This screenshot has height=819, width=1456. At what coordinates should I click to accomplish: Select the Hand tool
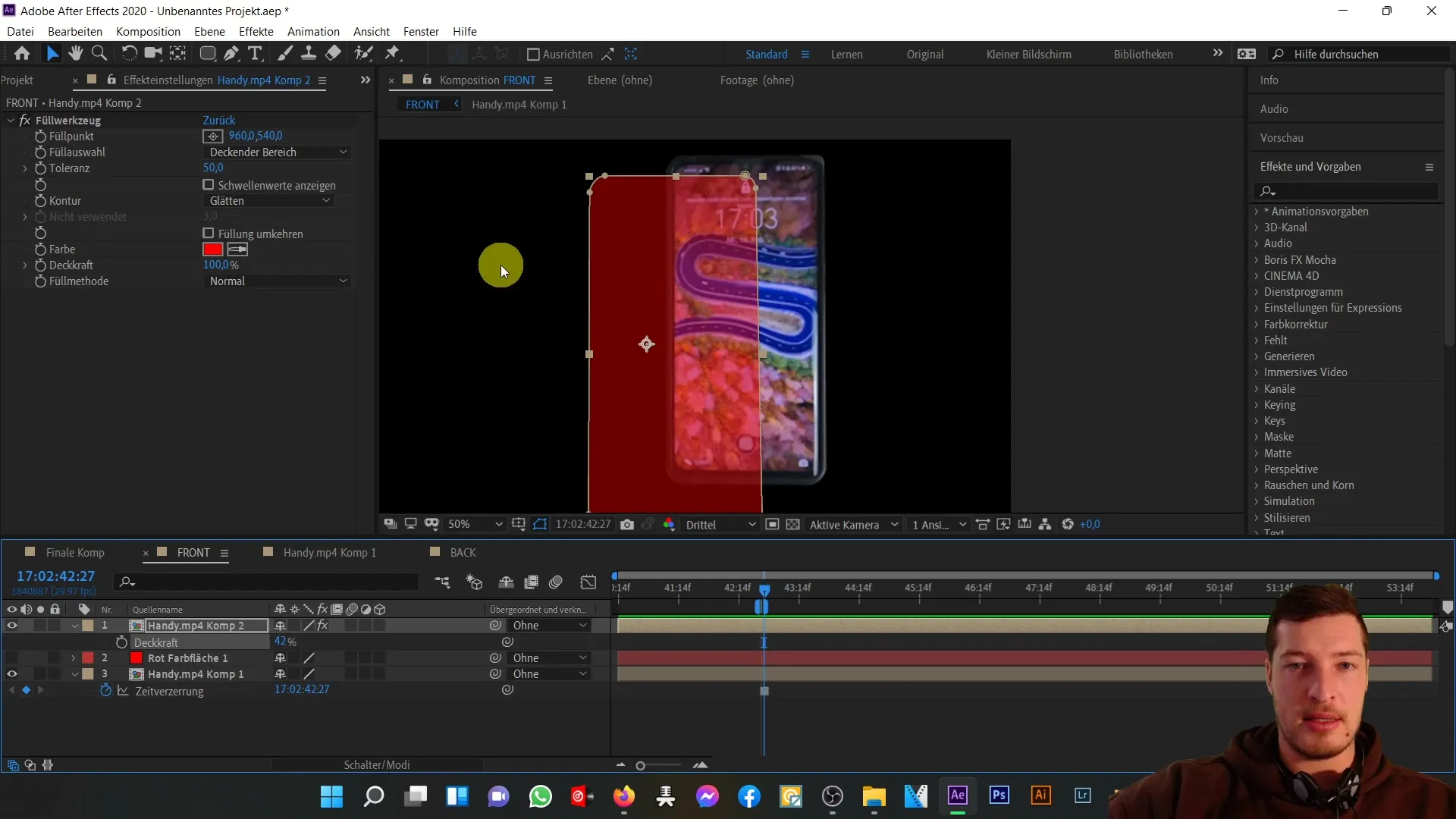(75, 54)
